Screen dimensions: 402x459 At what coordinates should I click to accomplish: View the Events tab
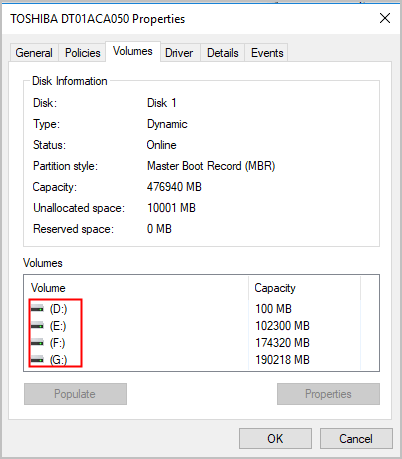click(267, 53)
